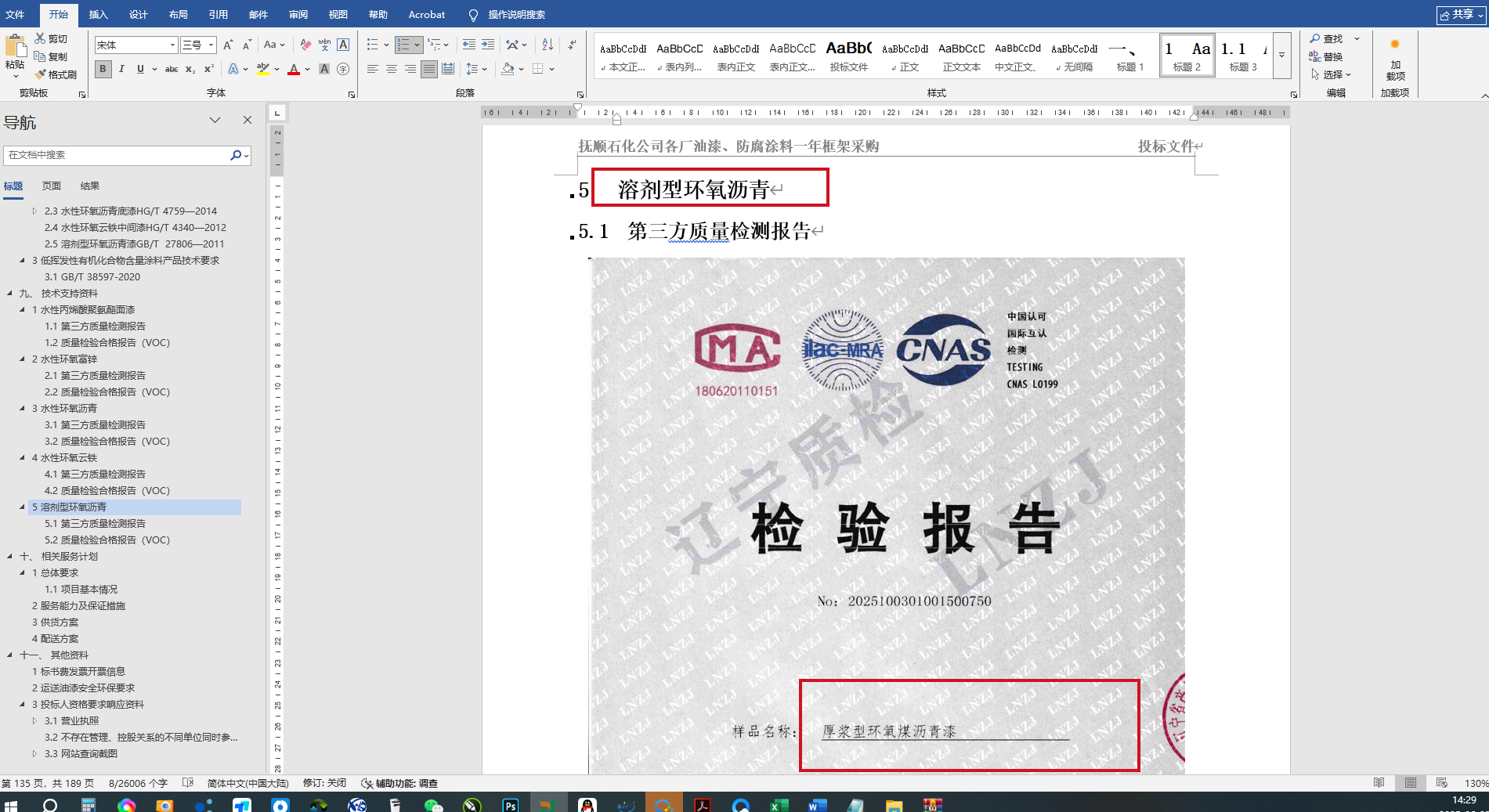1489x812 pixels.
Task: Click the Copy (复制) icon
Action: coord(40,56)
